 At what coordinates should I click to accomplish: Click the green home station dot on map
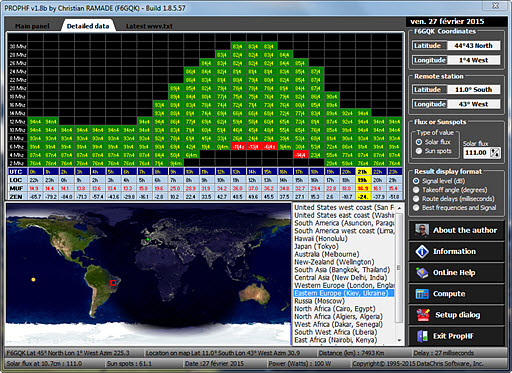(x=148, y=239)
